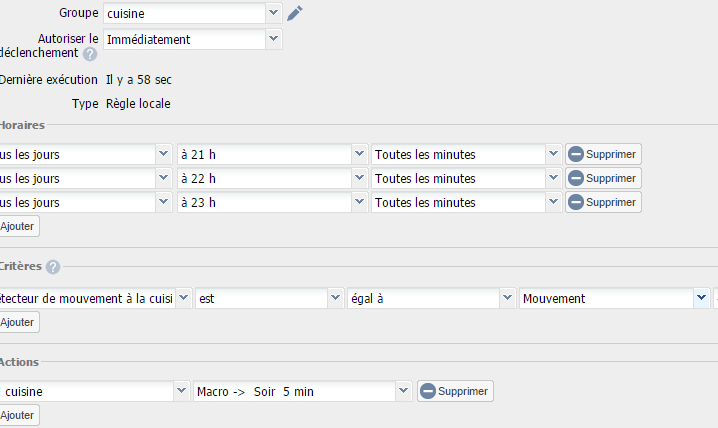Open motion detector device criteria dropdown
Viewport: 718px width, 428px height.
pyautogui.click(x=184, y=298)
